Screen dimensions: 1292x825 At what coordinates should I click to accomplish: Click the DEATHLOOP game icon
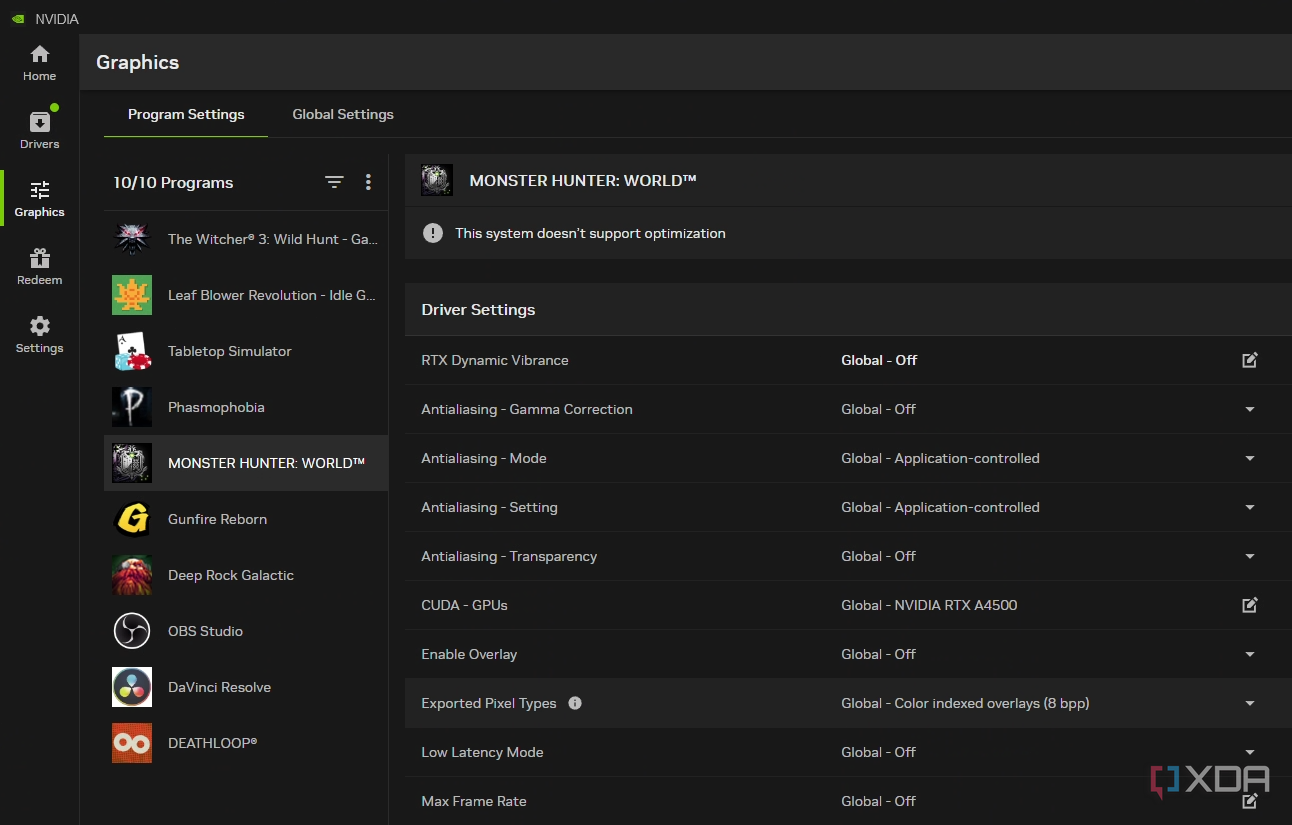[132, 743]
